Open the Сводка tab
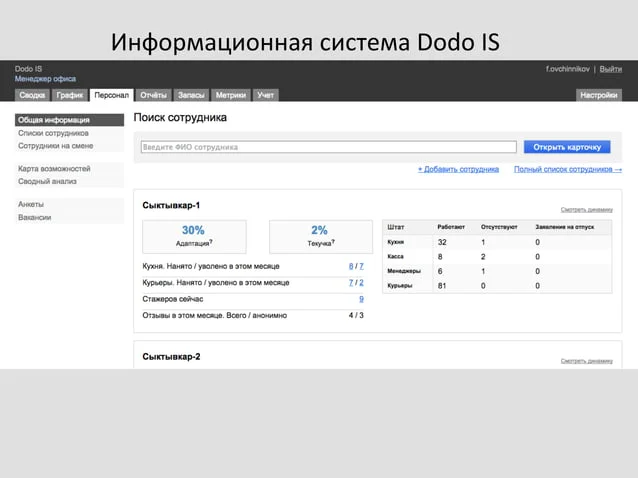This screenshot has width=638, height=478. coord(32,95)
